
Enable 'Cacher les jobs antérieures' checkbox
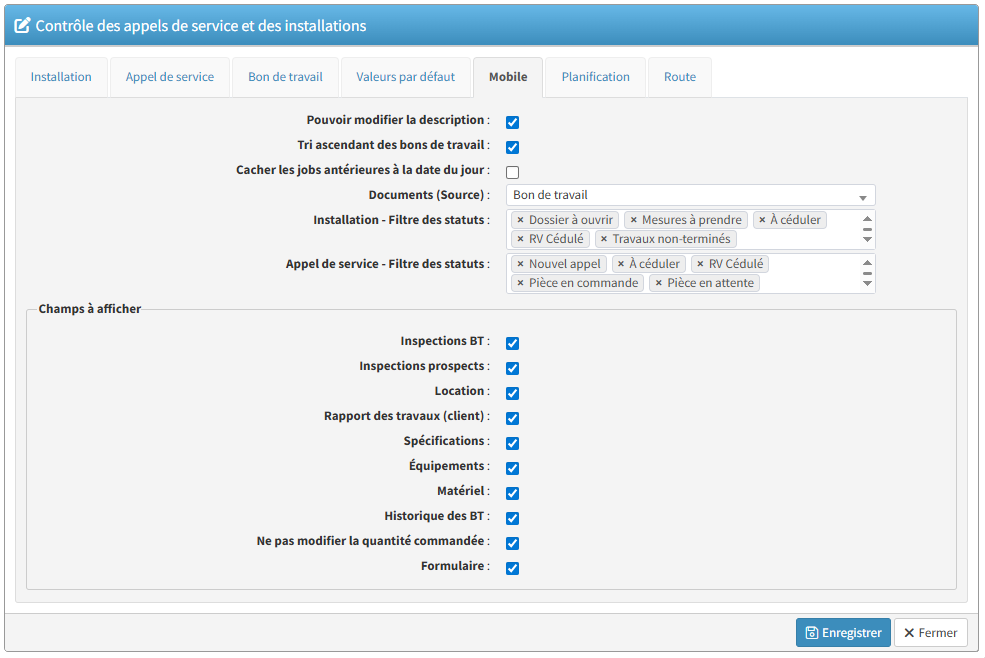(512, 172)
